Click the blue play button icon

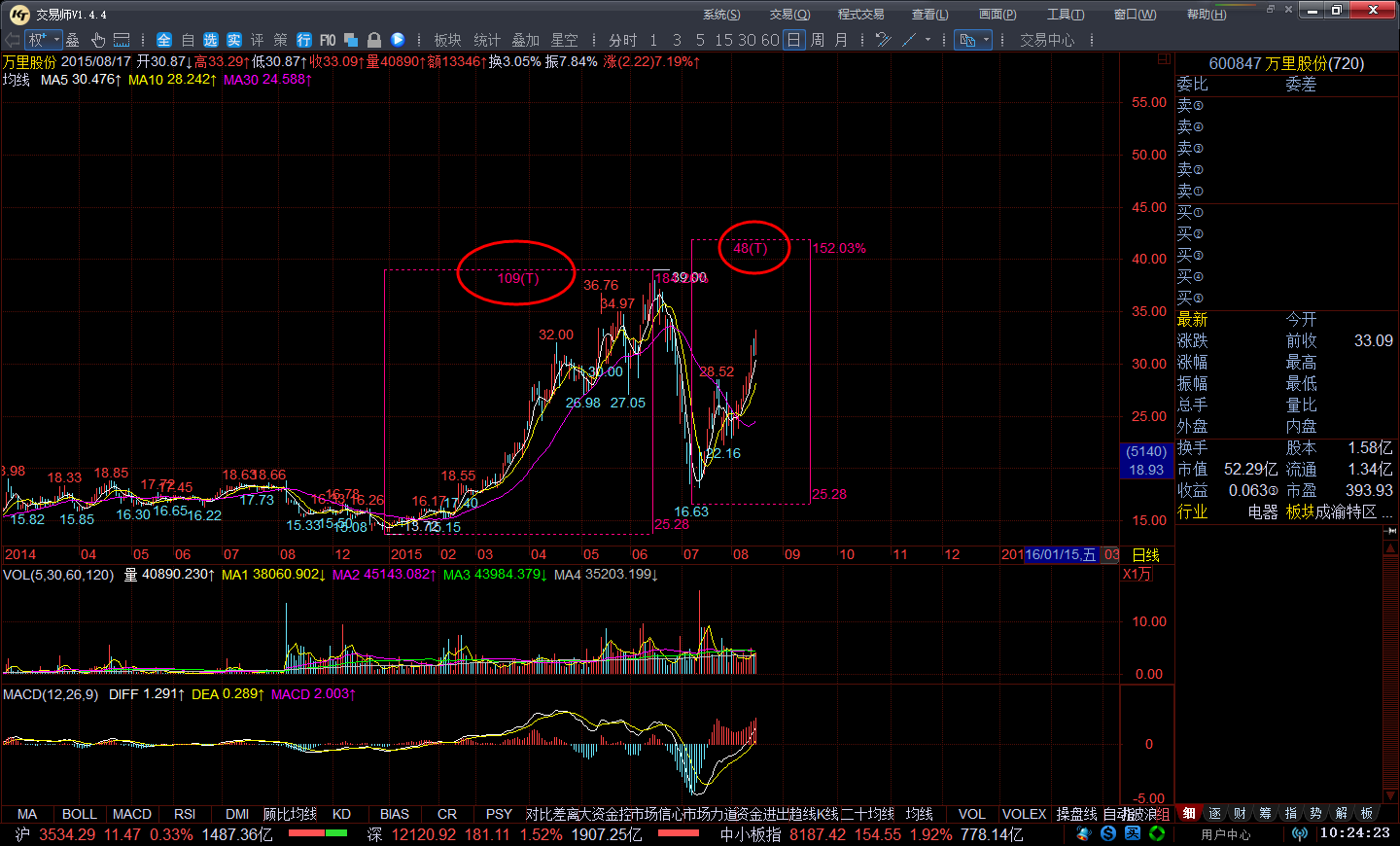pyautogui.click(x=398, y=40)
